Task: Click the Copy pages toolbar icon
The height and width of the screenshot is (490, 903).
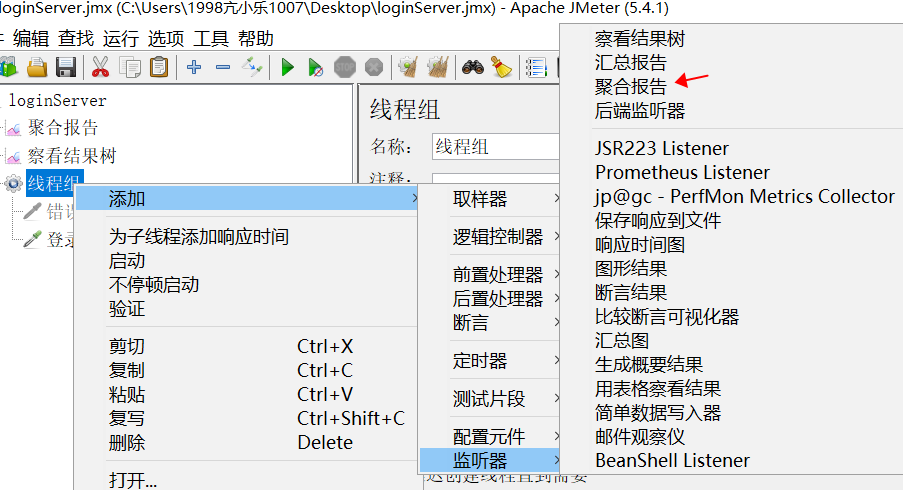Action: [x=130, y=67]
